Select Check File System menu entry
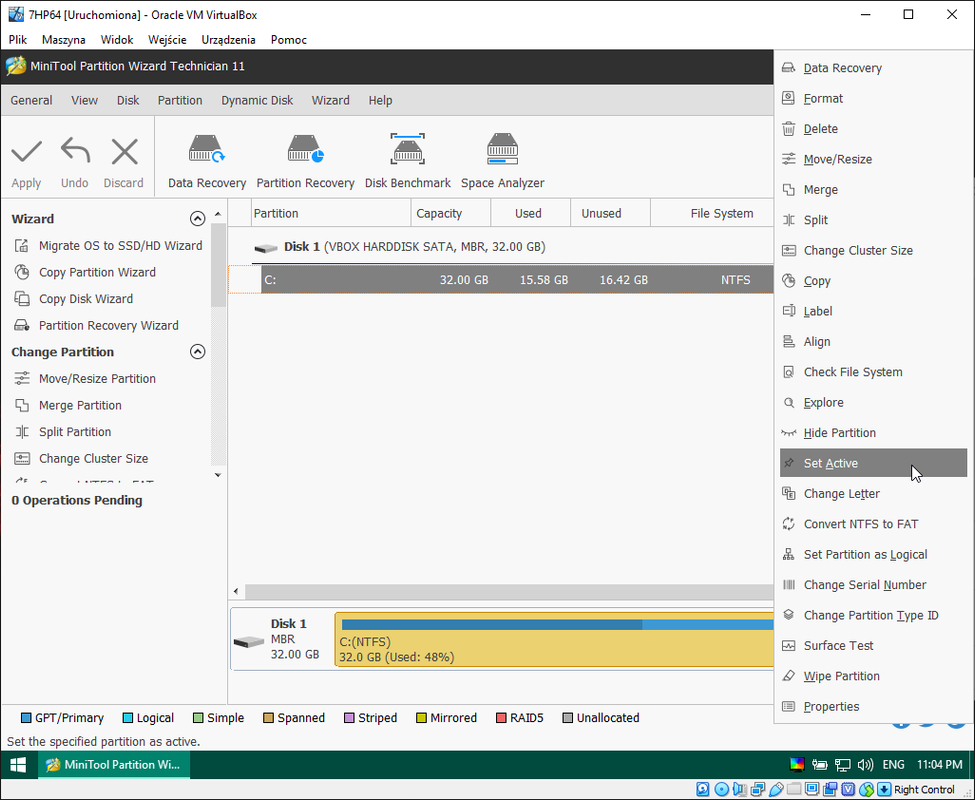 click(x=873, y=372)
